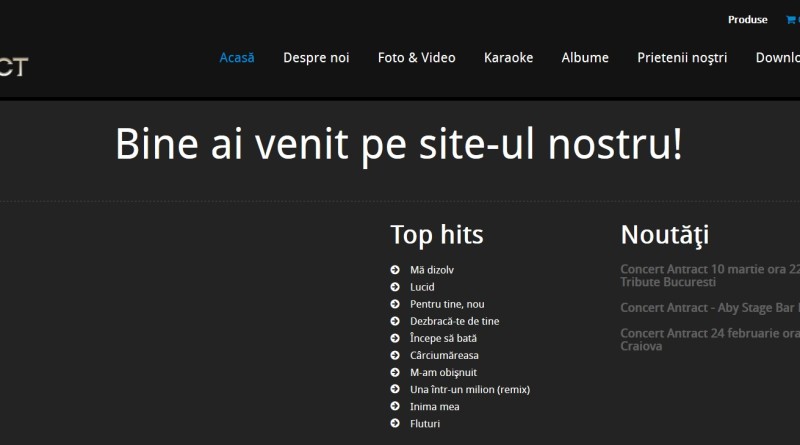
Task: Click the Antract logo in the header
Action: 14,67
